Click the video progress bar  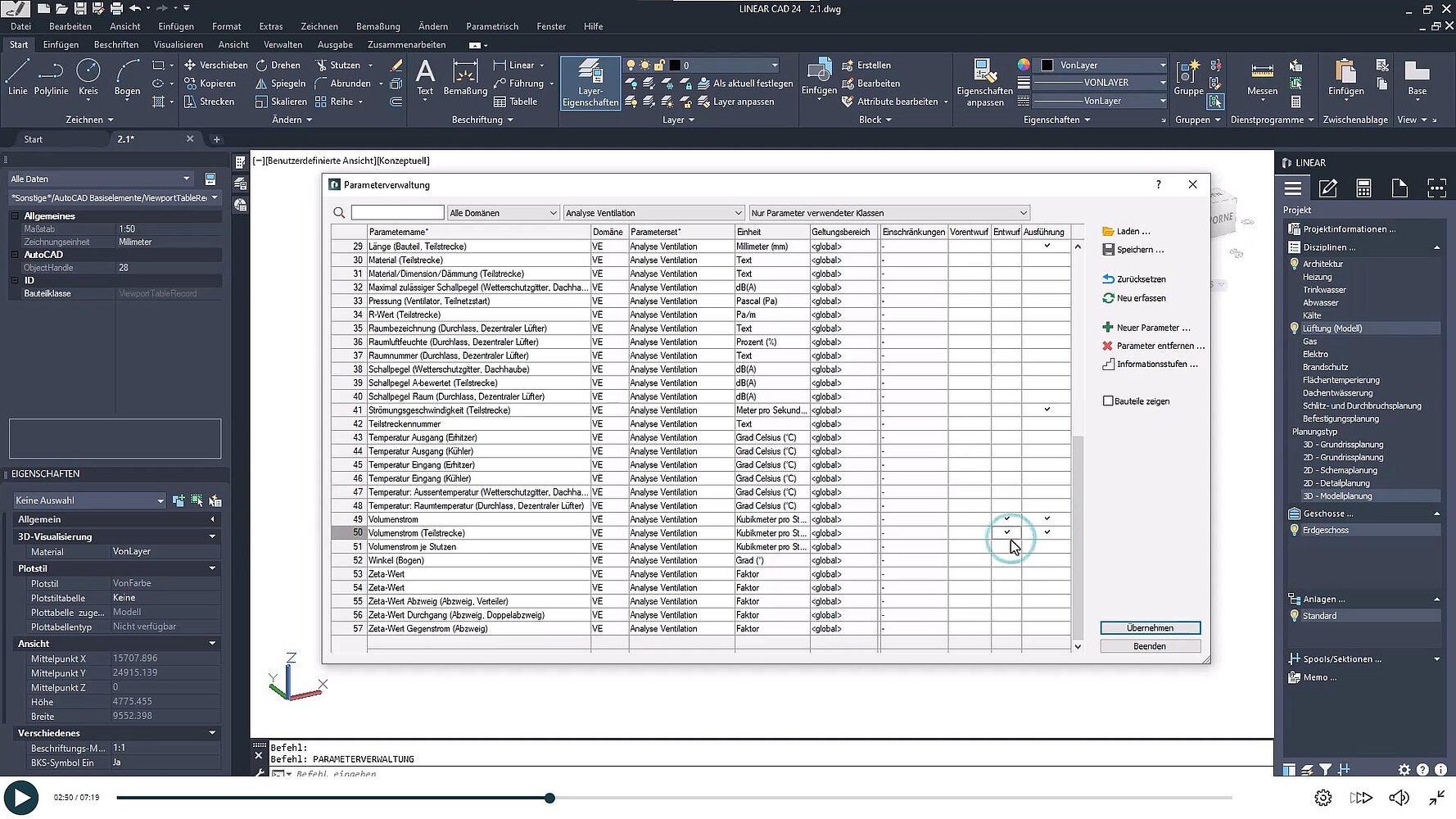click(549, 797)
